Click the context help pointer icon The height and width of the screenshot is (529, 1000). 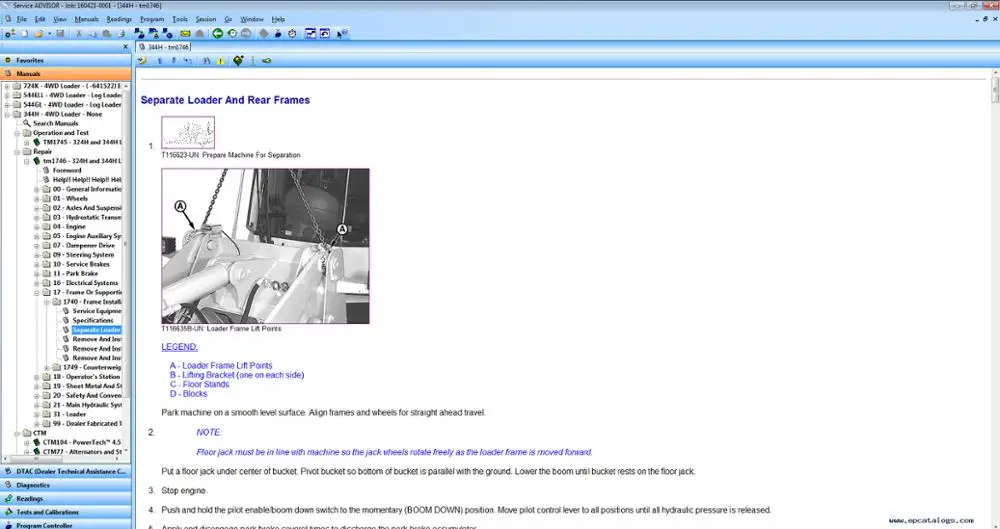tap(342, 33)
